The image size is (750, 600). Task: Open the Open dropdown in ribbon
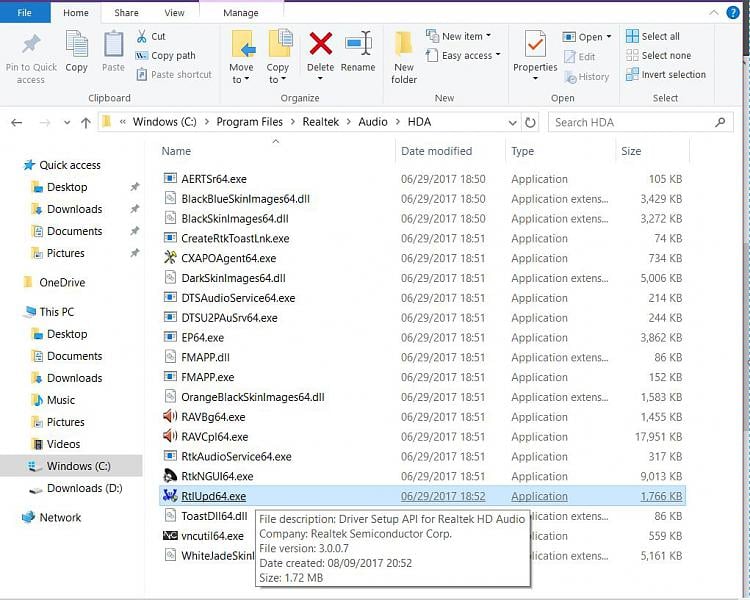587,37
